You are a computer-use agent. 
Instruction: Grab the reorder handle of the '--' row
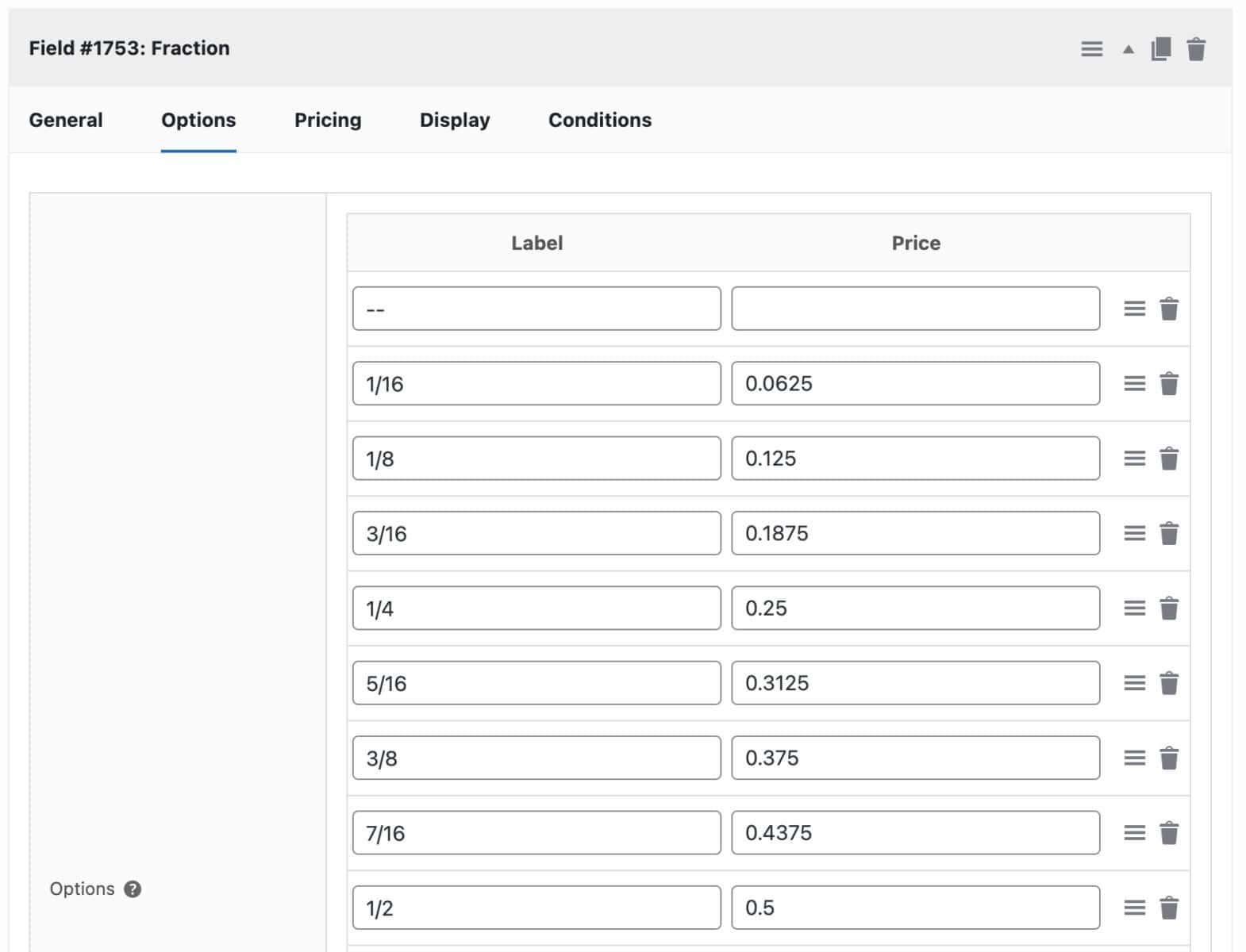pyautogui.click(x=1135, y=309)
